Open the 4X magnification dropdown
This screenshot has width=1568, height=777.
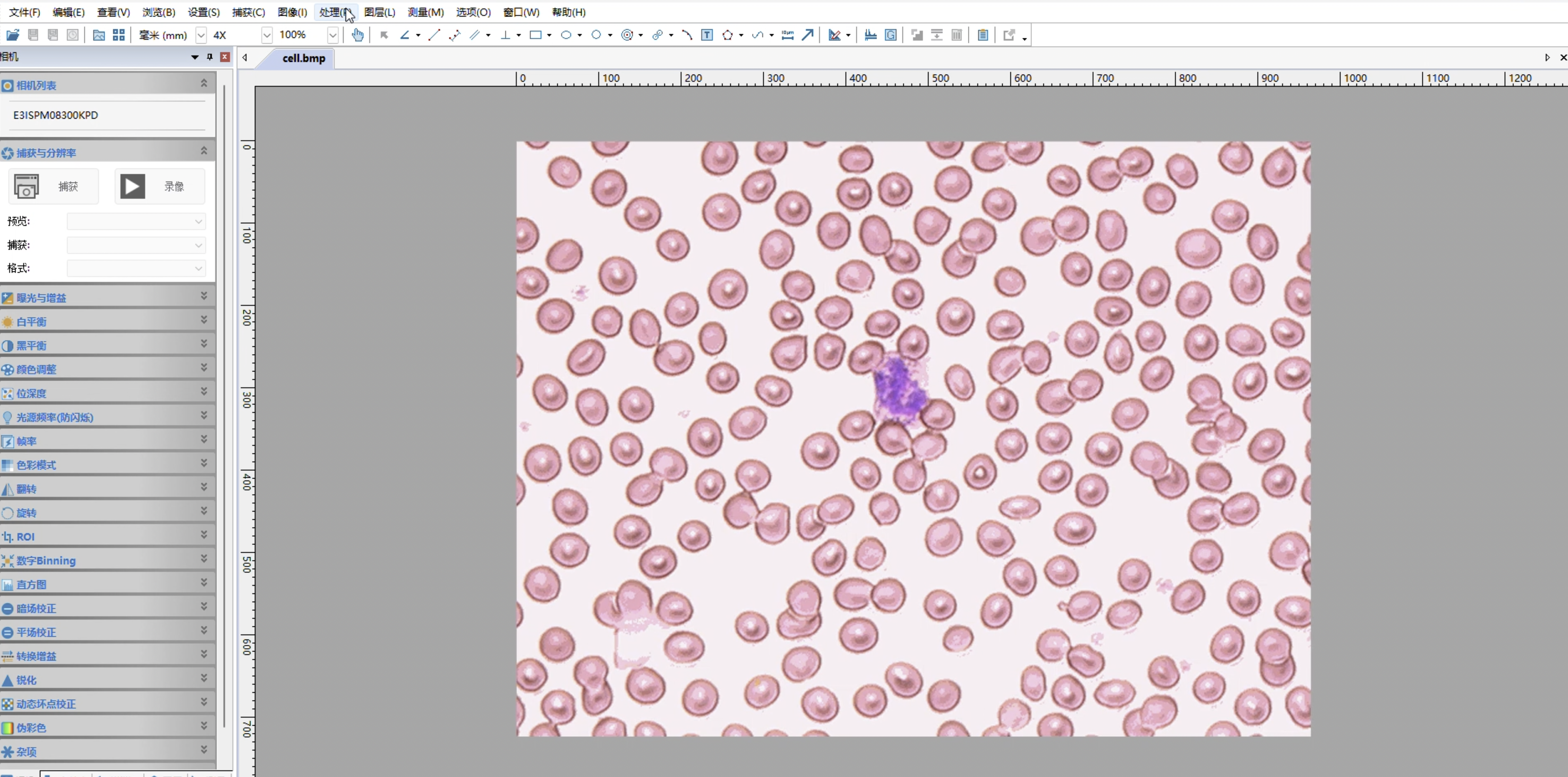(x=266, y=35)
